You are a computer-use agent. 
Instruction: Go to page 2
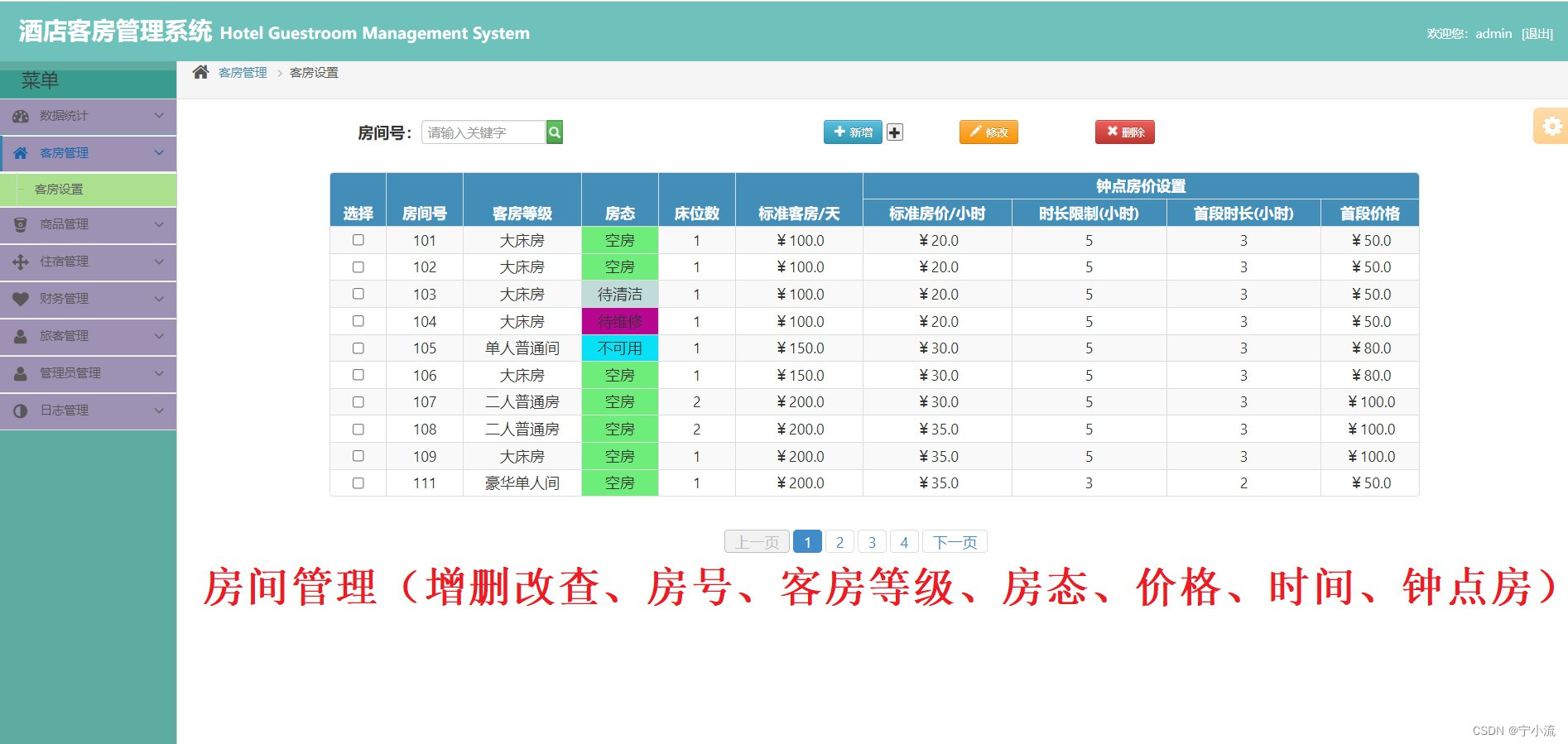[x=839, y=542]
